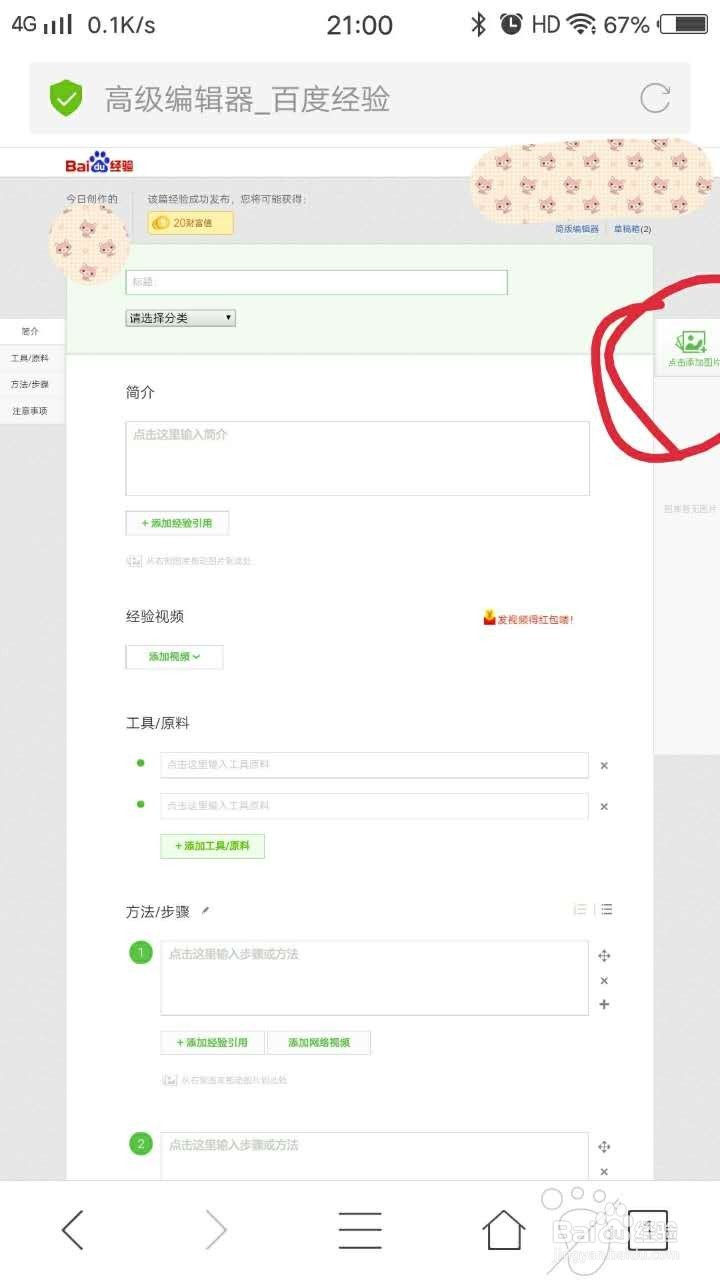
Task: Tap the alarm clock status icon
Action: point(511,25)
